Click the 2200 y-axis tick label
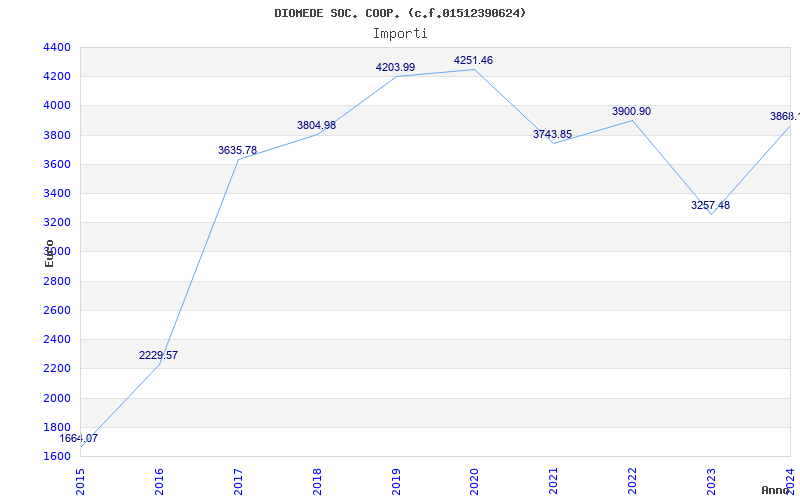This screenshot has height=500, width=800. click(57, 368)
